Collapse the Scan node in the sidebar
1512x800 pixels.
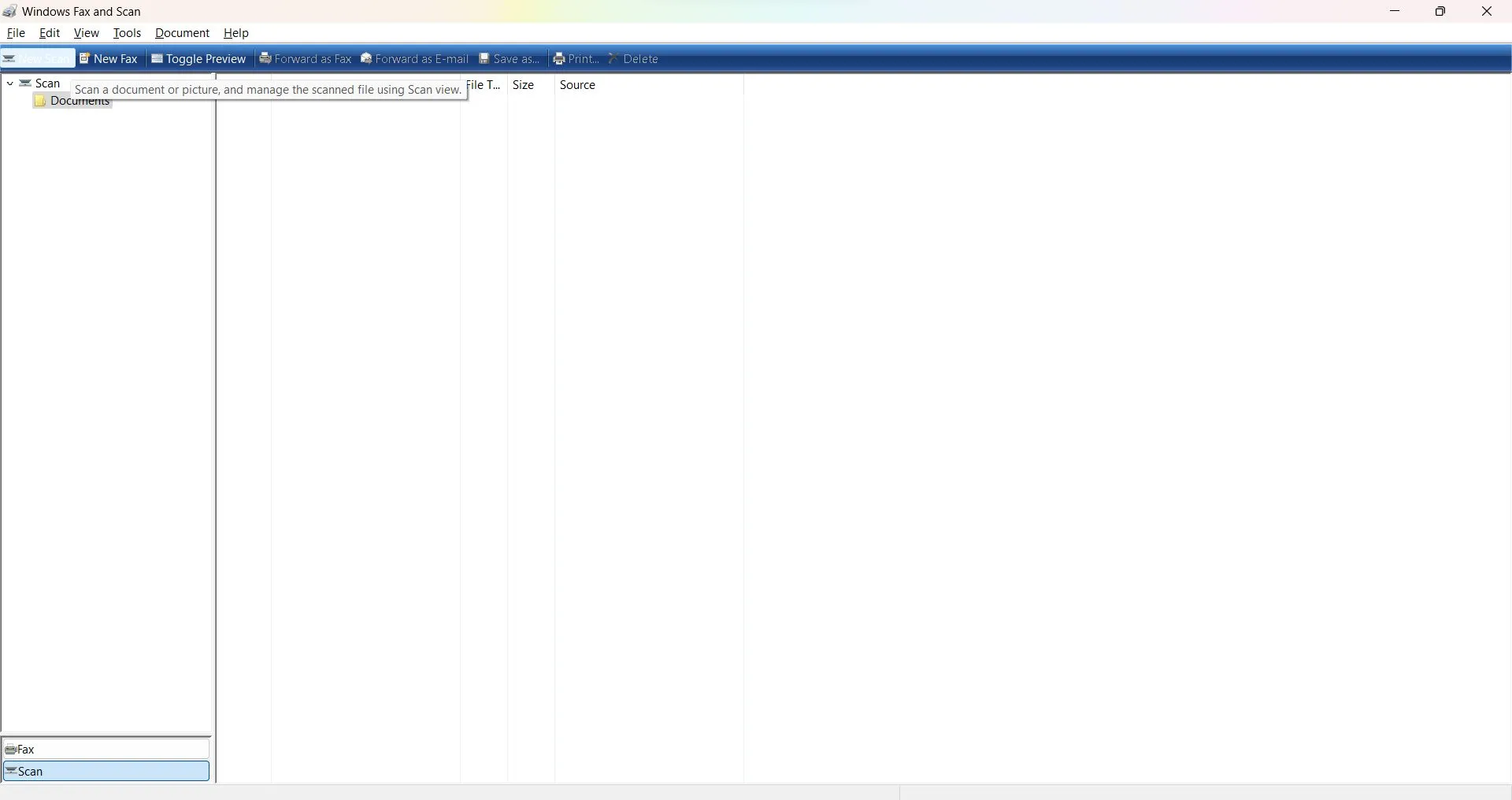click(9, 83)
